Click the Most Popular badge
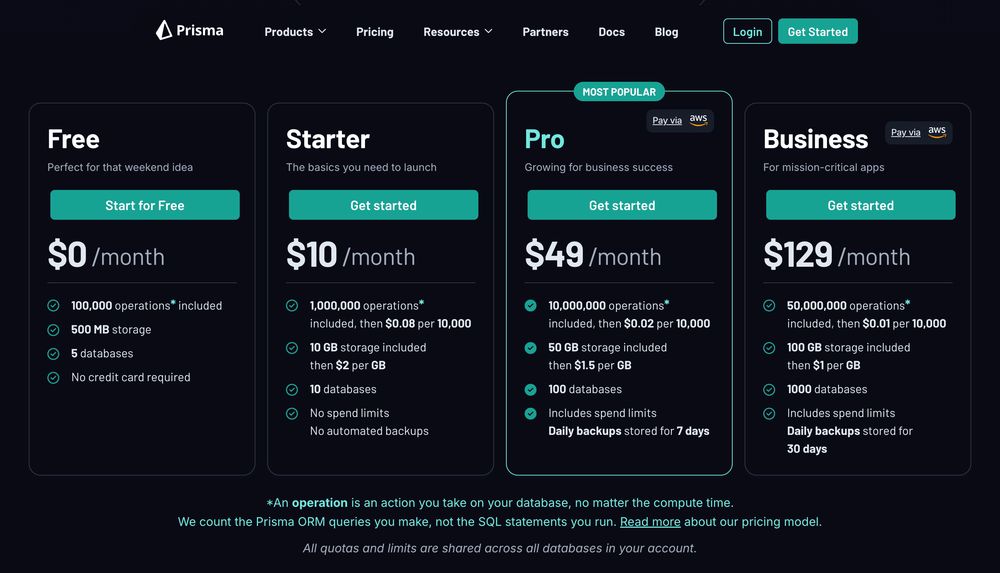 [619, 92]
